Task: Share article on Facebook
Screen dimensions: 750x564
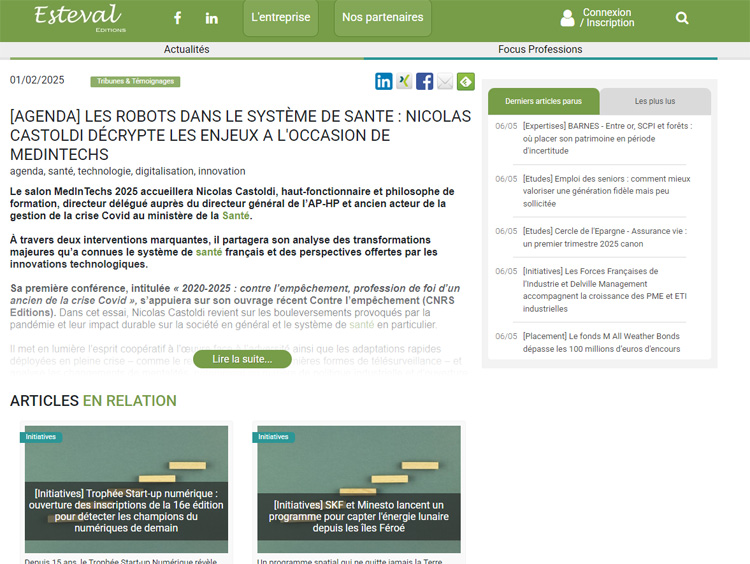Action: 425,82
